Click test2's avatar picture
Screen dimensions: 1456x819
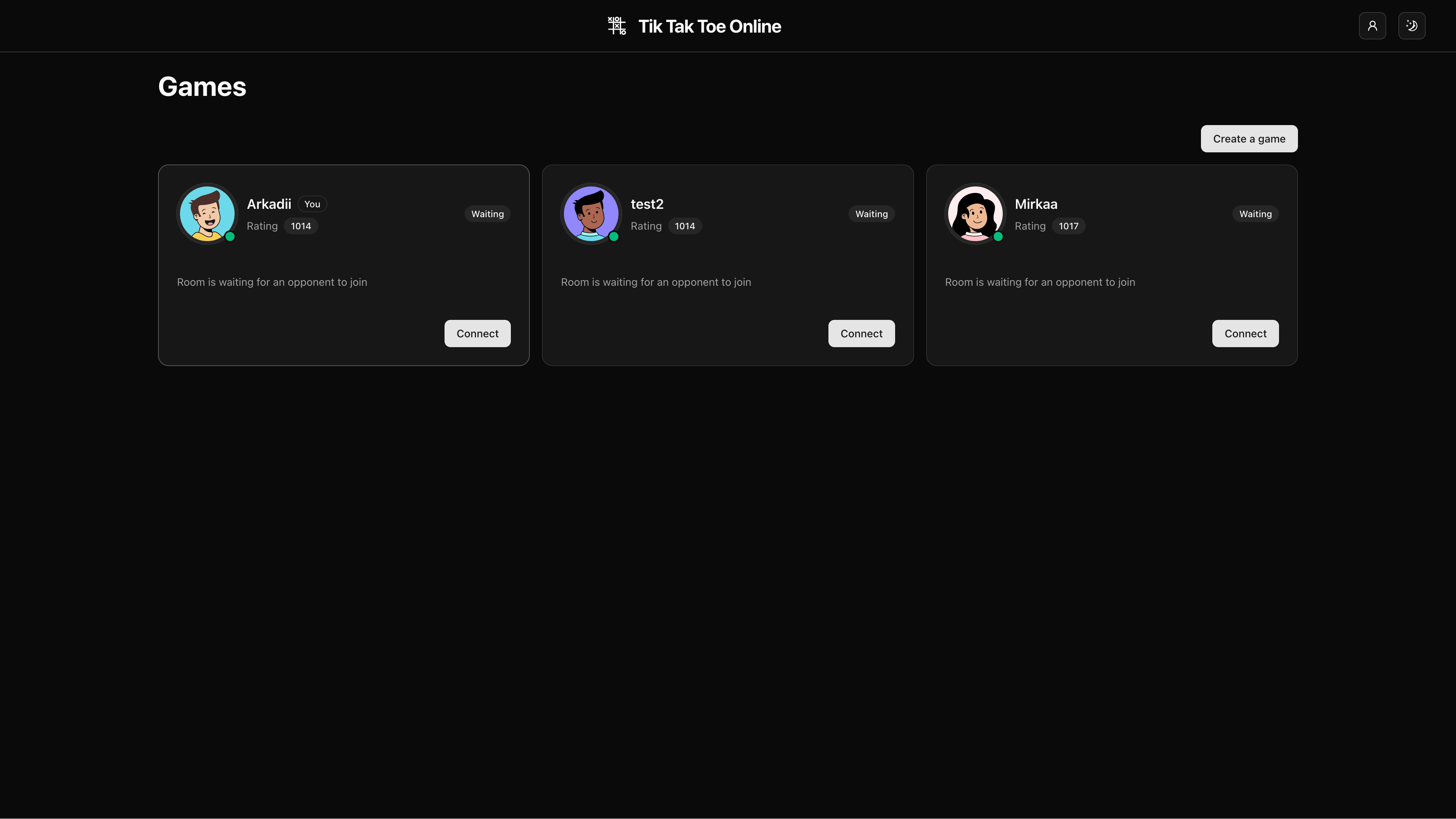pyautogui.click(x=591, y=214)
